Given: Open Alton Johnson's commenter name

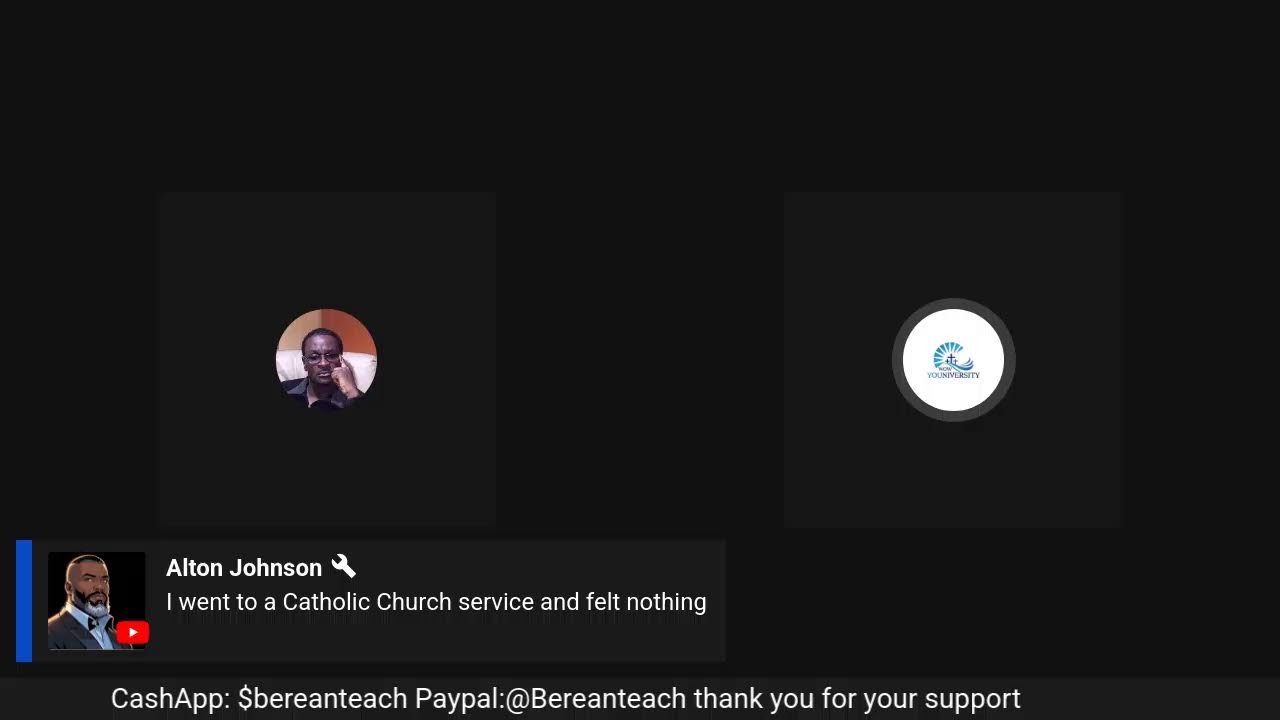Looking at the screenshot, I should click(x=244, y=568).
